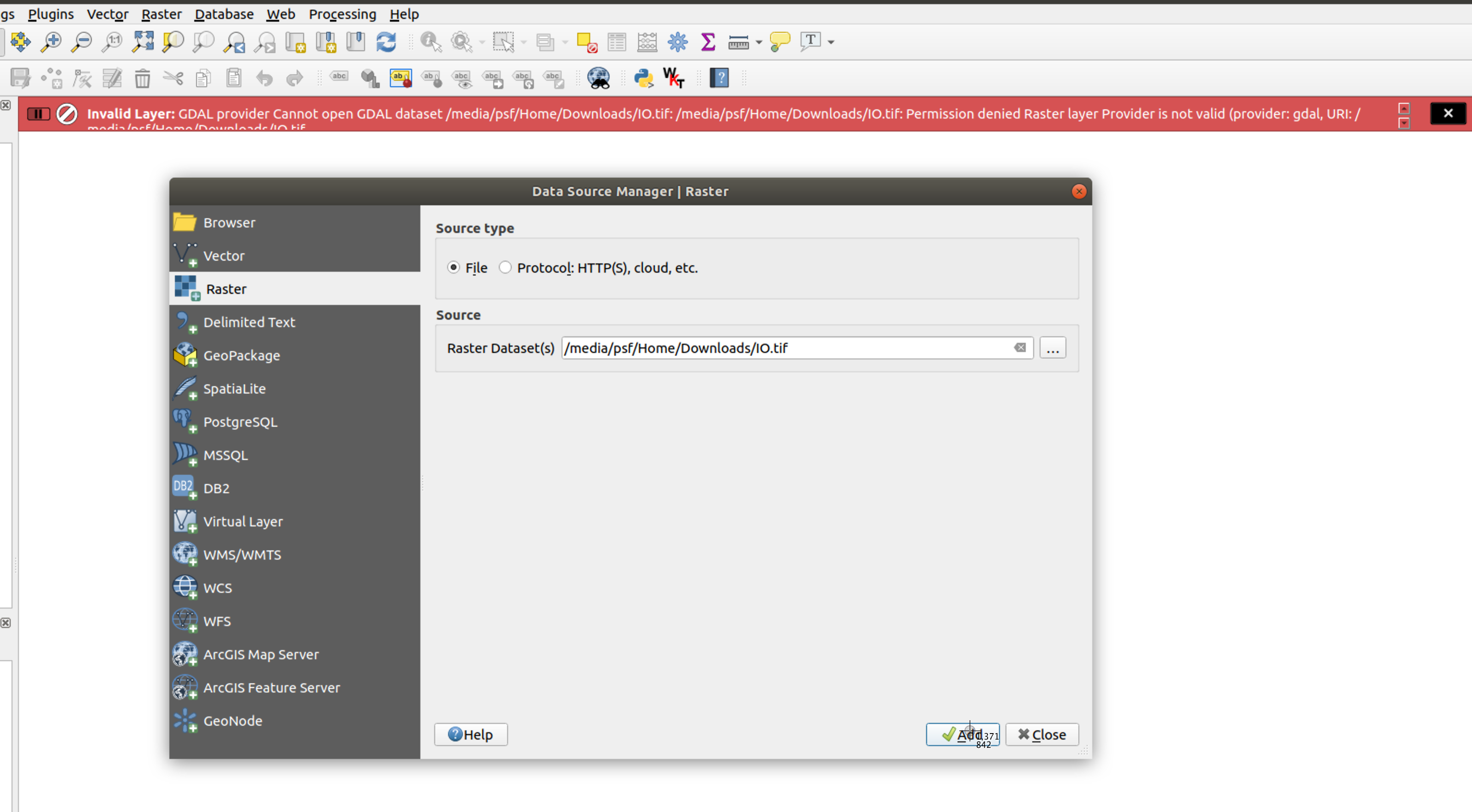
Task: Click the WMS/WMTS connection icon
Action: [185, 554]
